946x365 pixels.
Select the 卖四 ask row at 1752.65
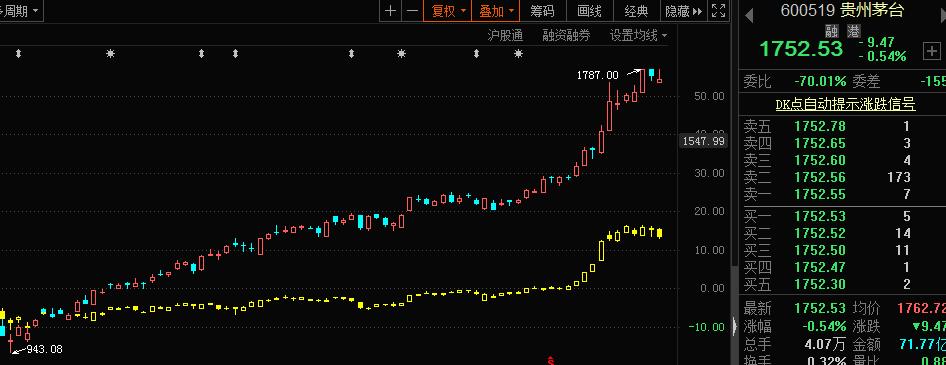coord(841,144)
